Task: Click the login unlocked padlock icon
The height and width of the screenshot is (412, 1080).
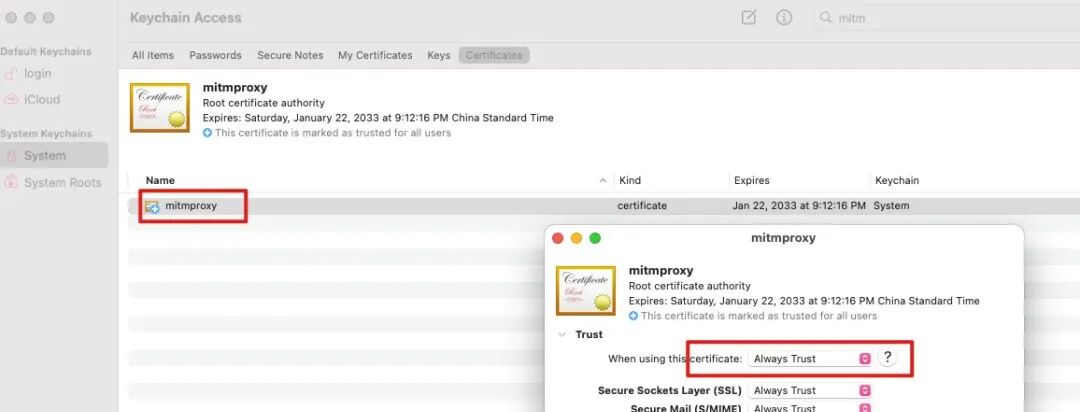Action: 11,73
